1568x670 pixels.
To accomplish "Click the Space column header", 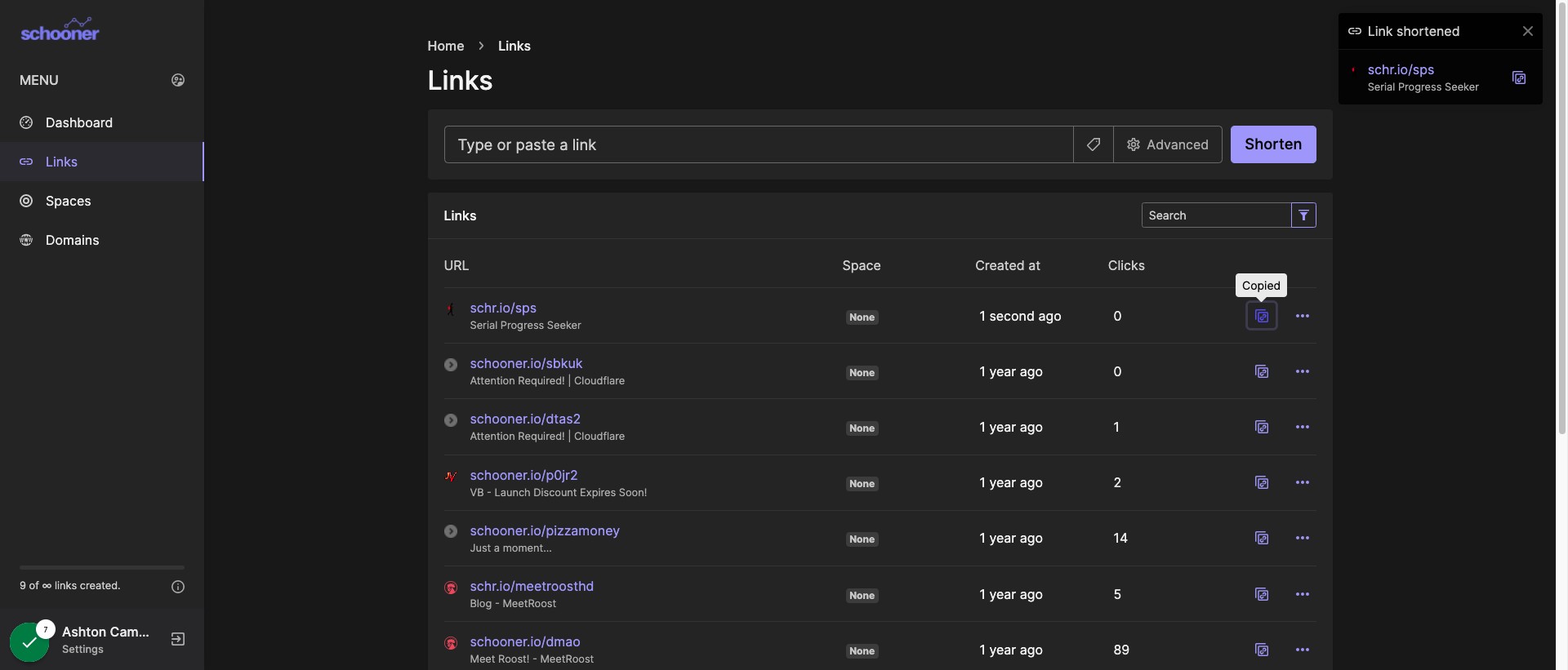I will [x=862, y=265].
